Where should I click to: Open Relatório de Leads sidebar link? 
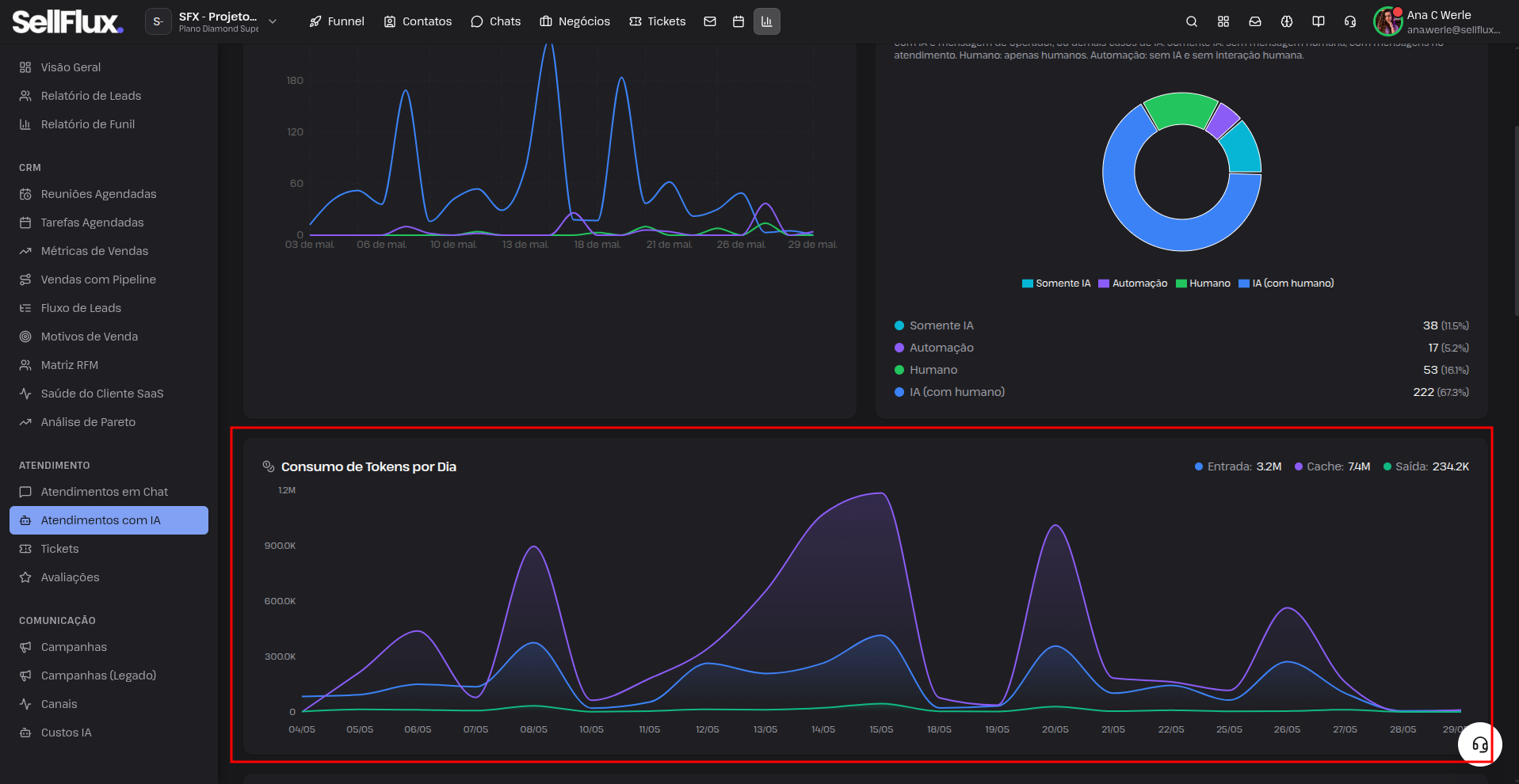(91, 96)
